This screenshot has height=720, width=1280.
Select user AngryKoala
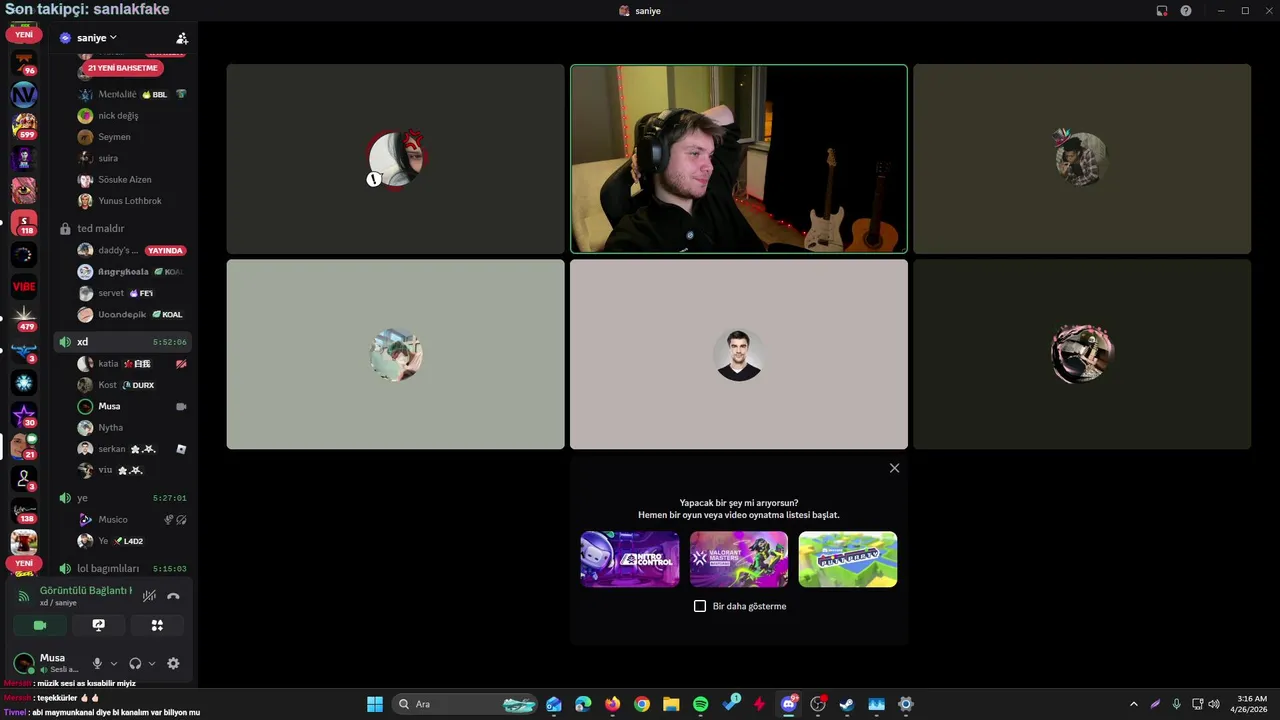pos(132,272)
